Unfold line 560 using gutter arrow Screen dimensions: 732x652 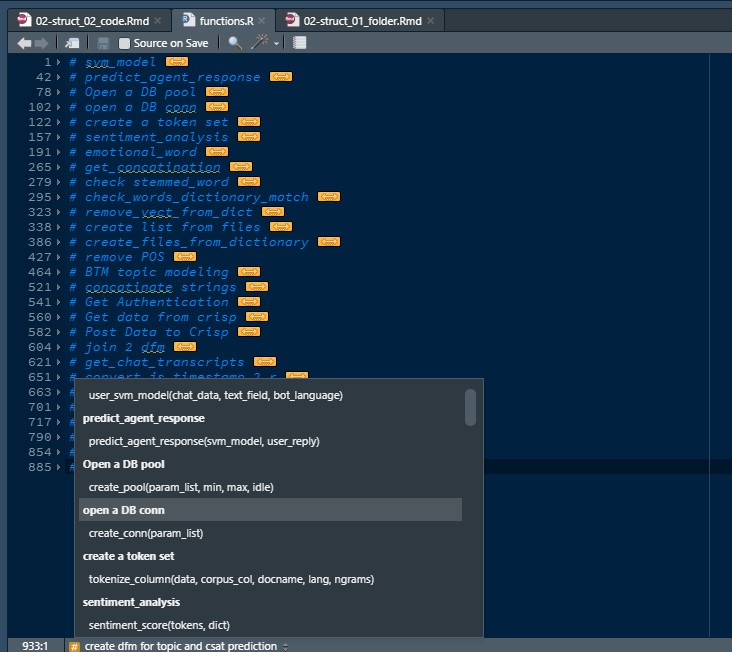pos(58,317)
